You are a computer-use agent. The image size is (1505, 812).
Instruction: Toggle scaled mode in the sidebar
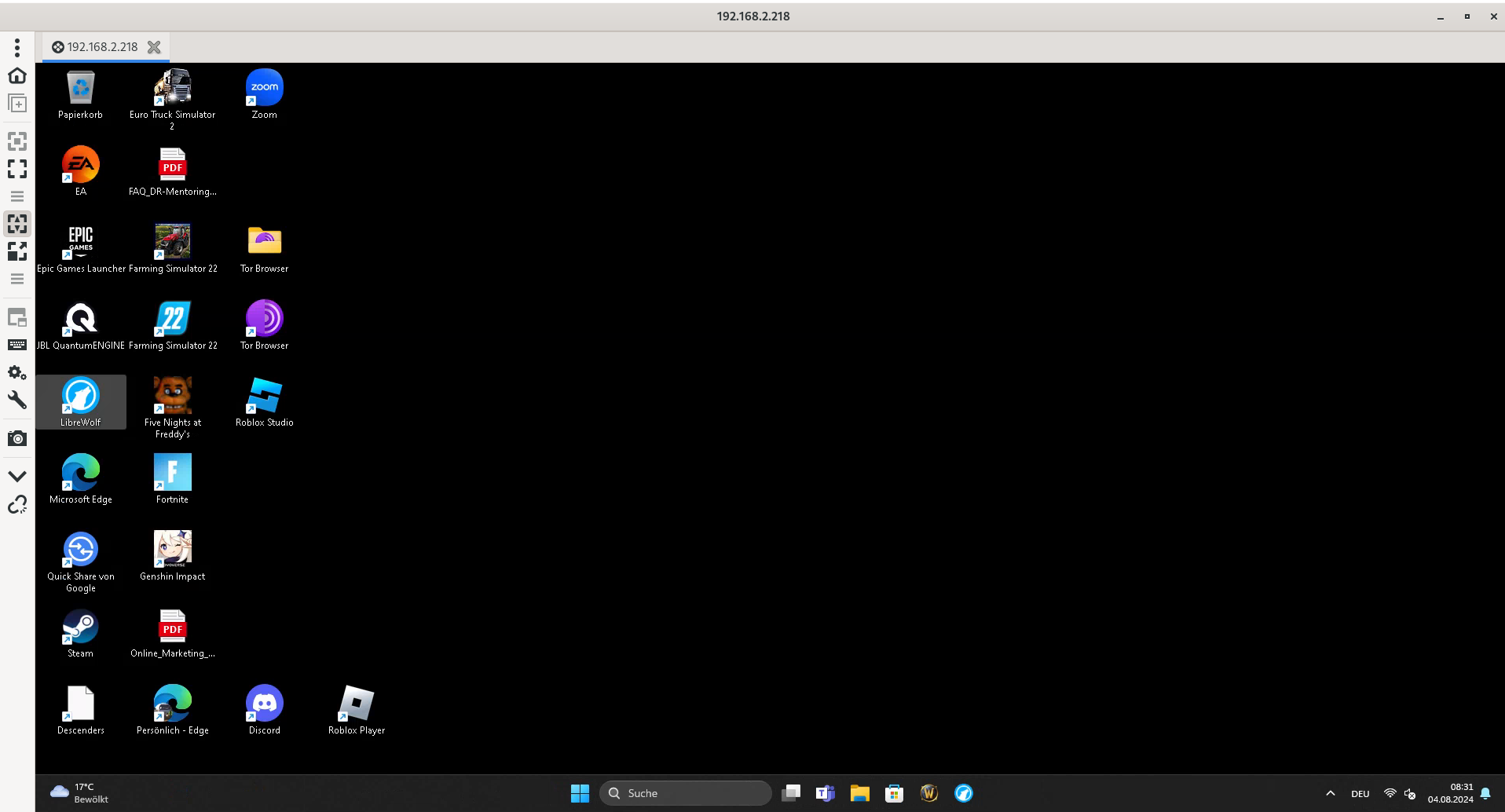tap(17, 251)
